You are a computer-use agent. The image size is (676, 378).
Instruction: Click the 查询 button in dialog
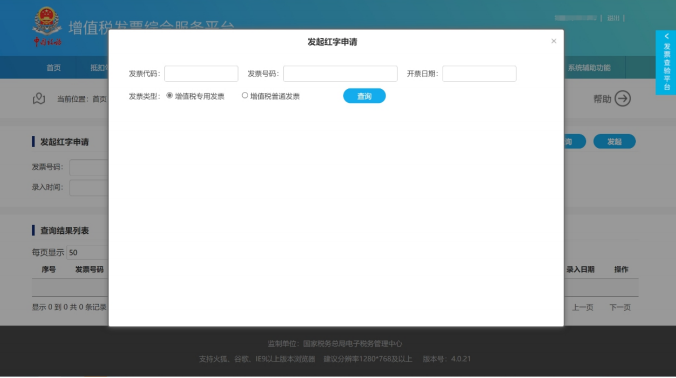click(364, 96)
